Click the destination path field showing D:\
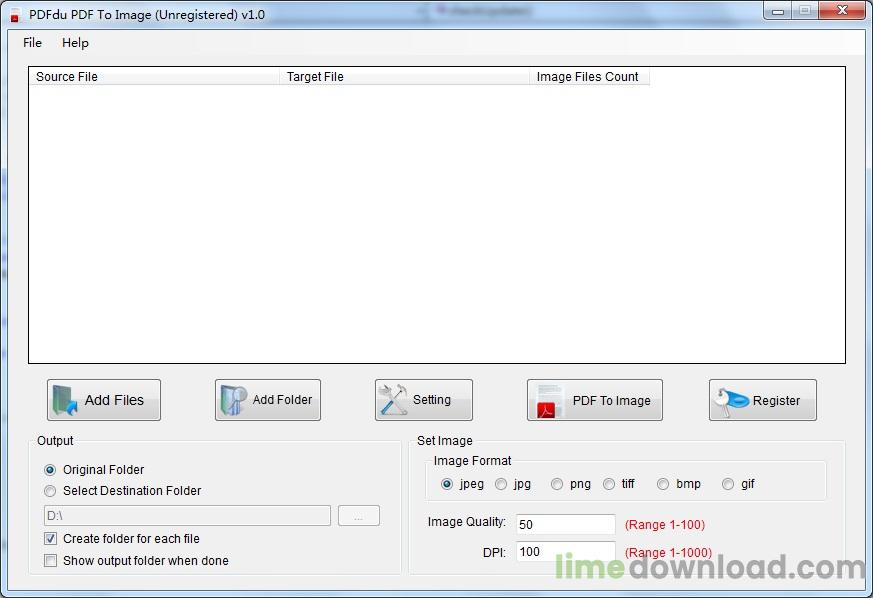 187,516
